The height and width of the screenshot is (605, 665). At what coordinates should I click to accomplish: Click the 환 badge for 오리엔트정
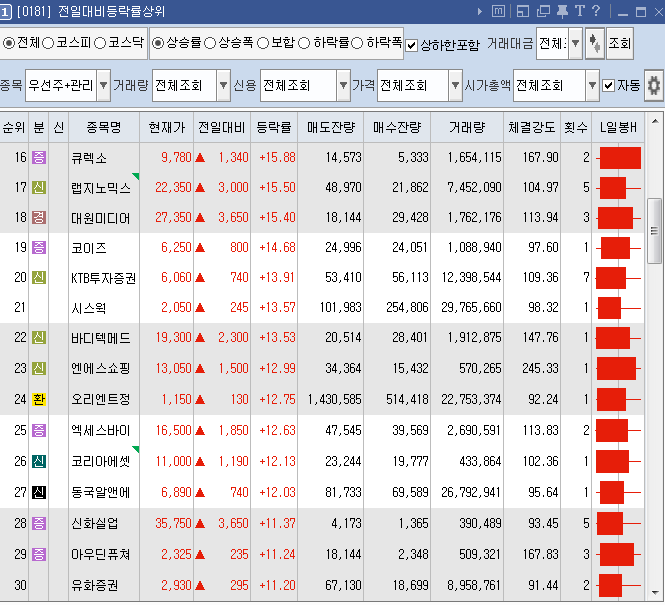pos(39,399)
